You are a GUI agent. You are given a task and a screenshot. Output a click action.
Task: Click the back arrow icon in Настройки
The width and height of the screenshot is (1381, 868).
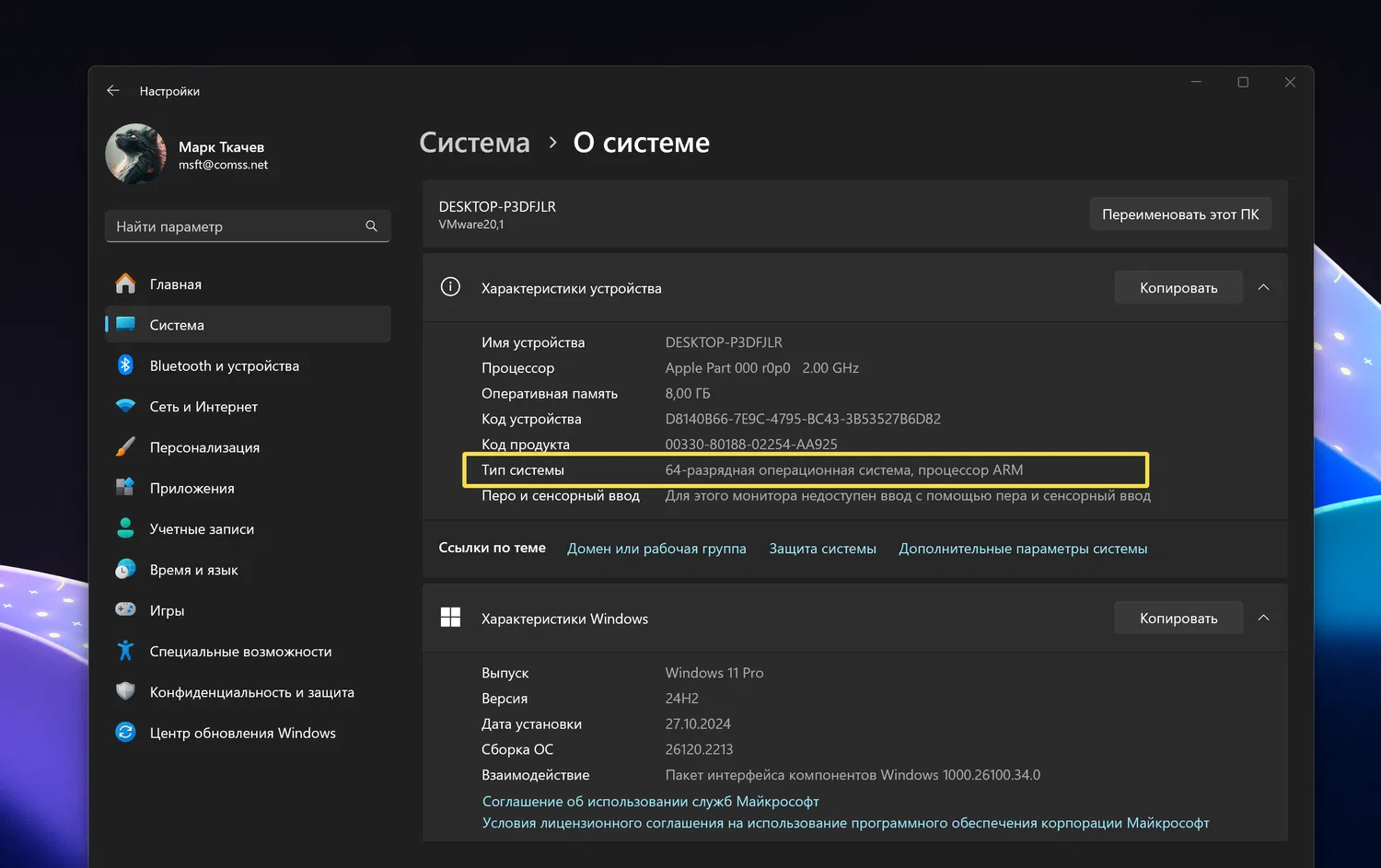[113, 90]
